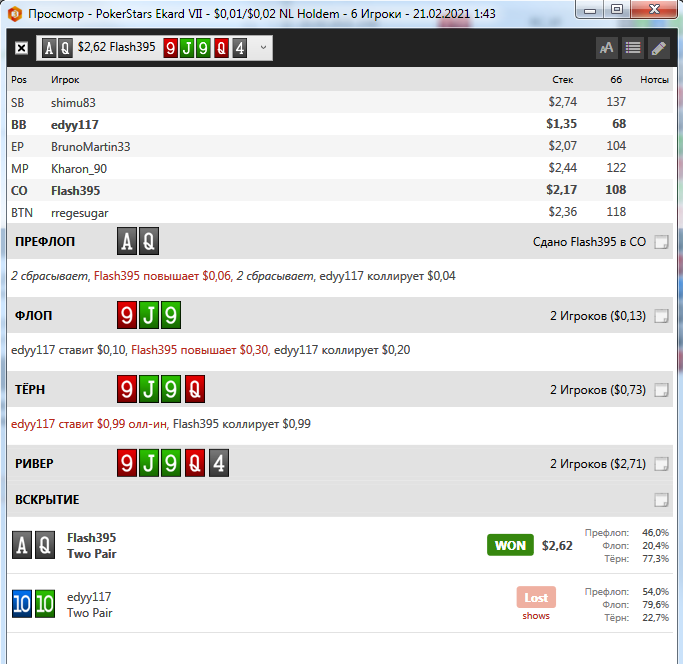Select player Flash395 in the CO row

tap(340, 190)
